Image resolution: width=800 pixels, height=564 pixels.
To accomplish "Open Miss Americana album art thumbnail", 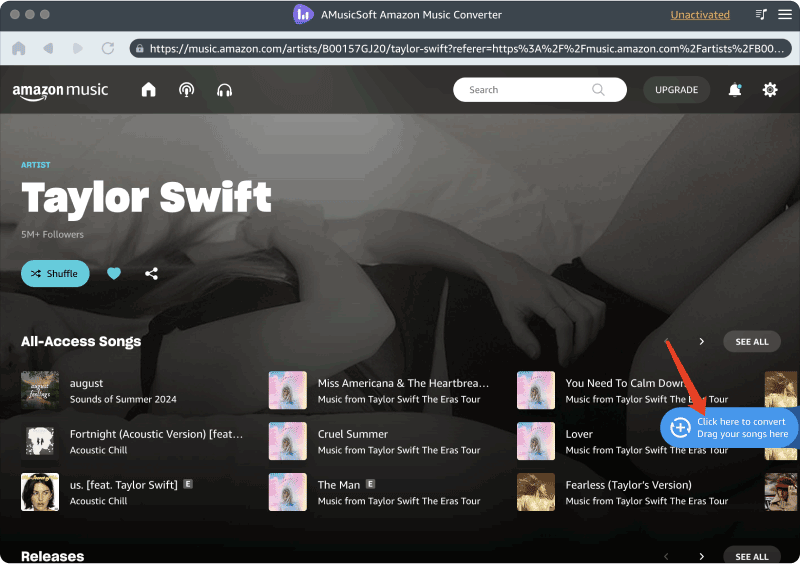I will [288, 390].
